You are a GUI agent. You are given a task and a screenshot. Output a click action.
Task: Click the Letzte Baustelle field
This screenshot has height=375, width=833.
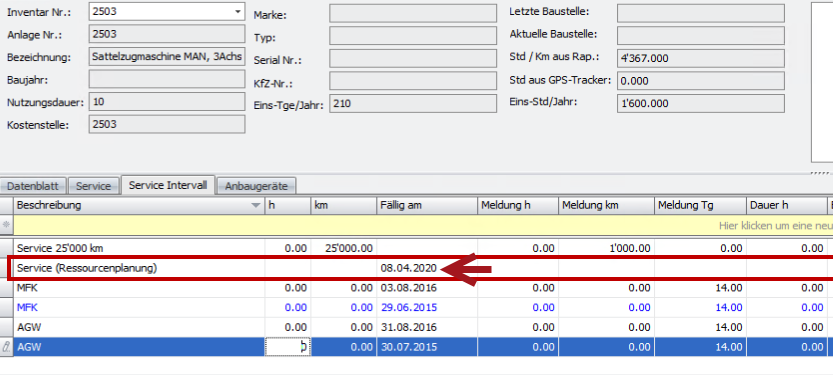click(701, 13)
